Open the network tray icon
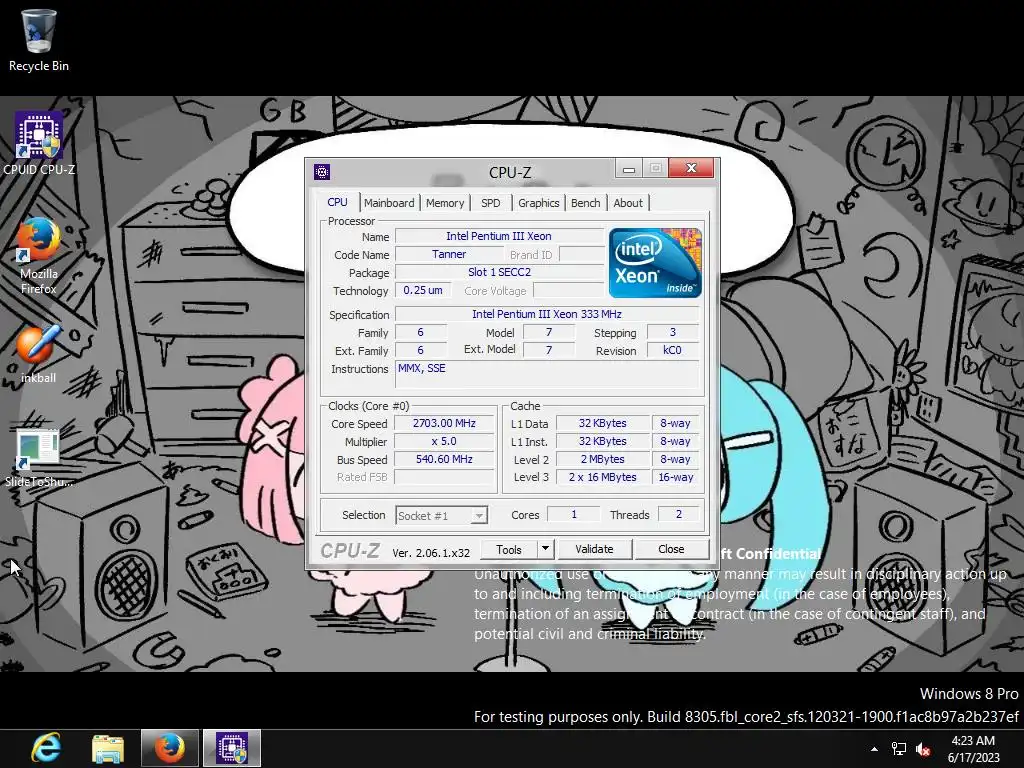The height and width of the screenshot is (768, 1024). [x=899, y=748]
